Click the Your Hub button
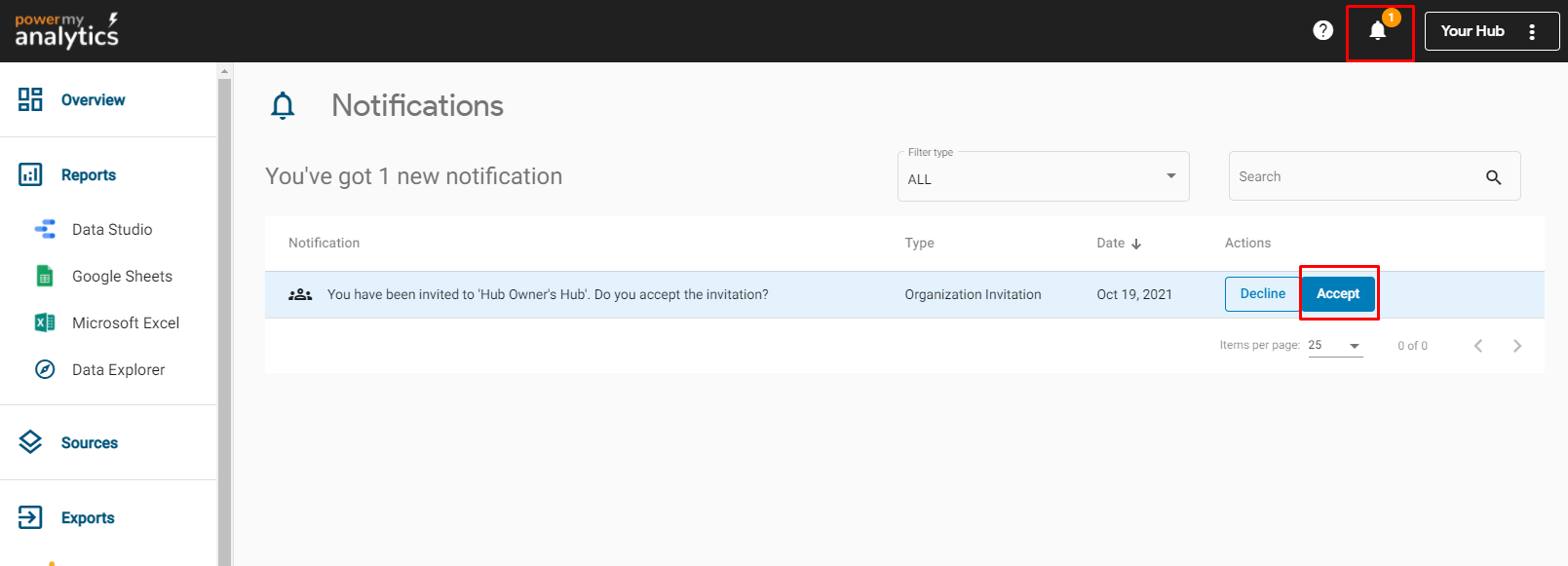1568x566 pixels. click(1472, 31)
